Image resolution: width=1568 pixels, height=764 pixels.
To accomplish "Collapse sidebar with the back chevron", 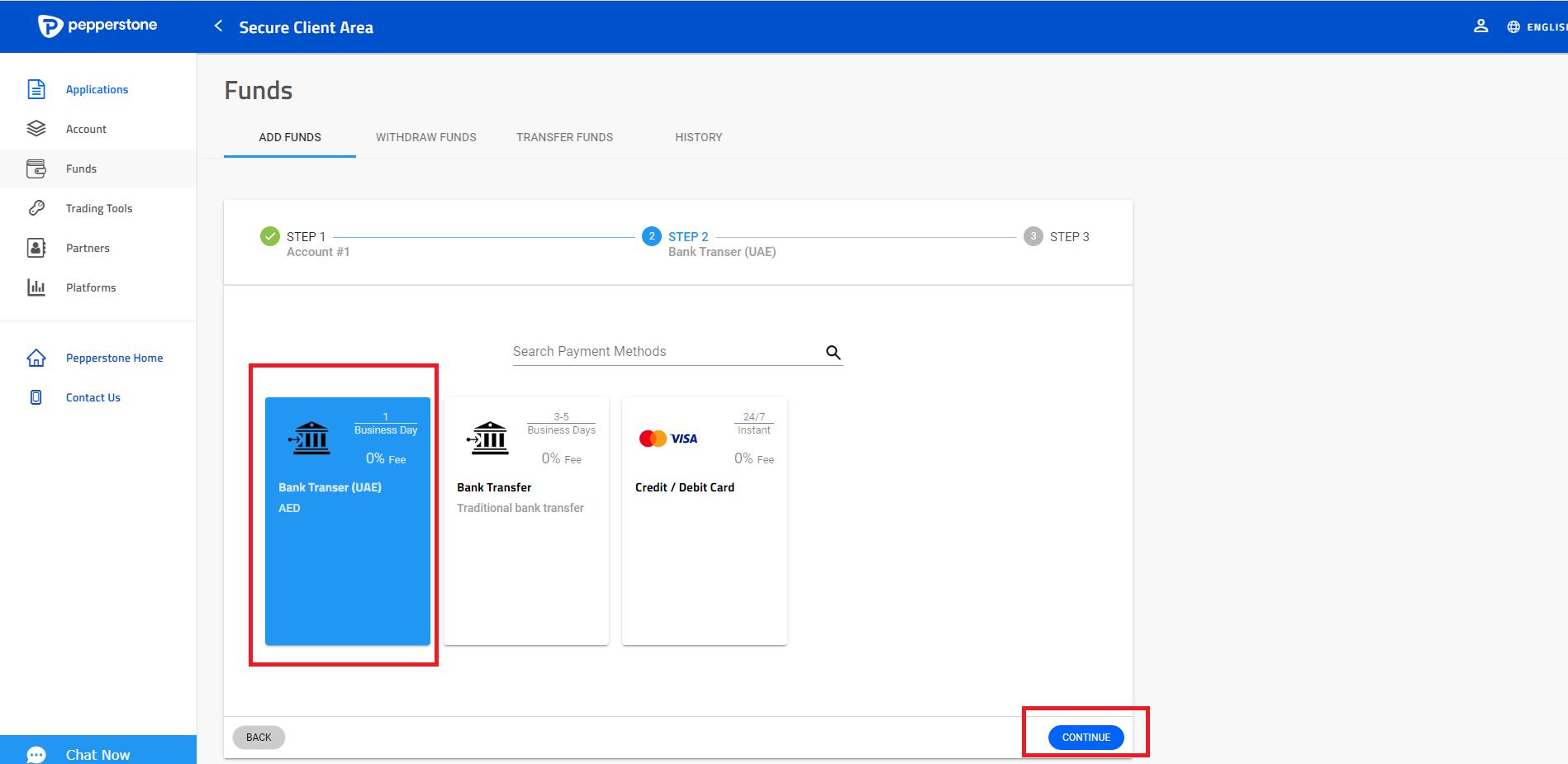I will pyautogui.click(x=218, y=26).
